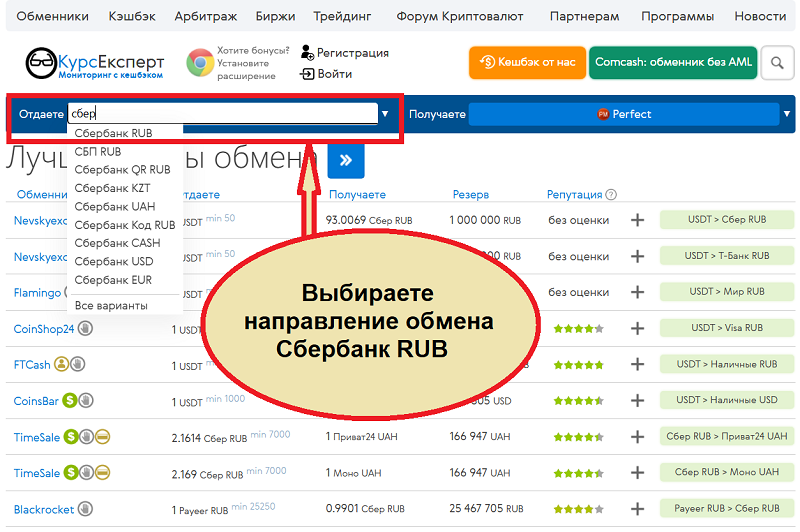Click plus icon in Сбер RUB > Моно UAH row
The image size is (800, 532).
coord(637,473)
